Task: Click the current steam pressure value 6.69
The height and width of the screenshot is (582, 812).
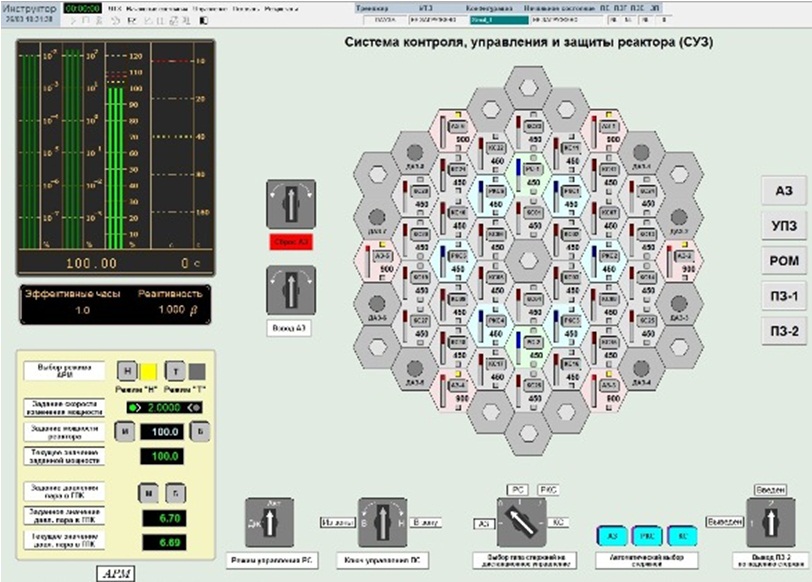Action: click(165, 542)
